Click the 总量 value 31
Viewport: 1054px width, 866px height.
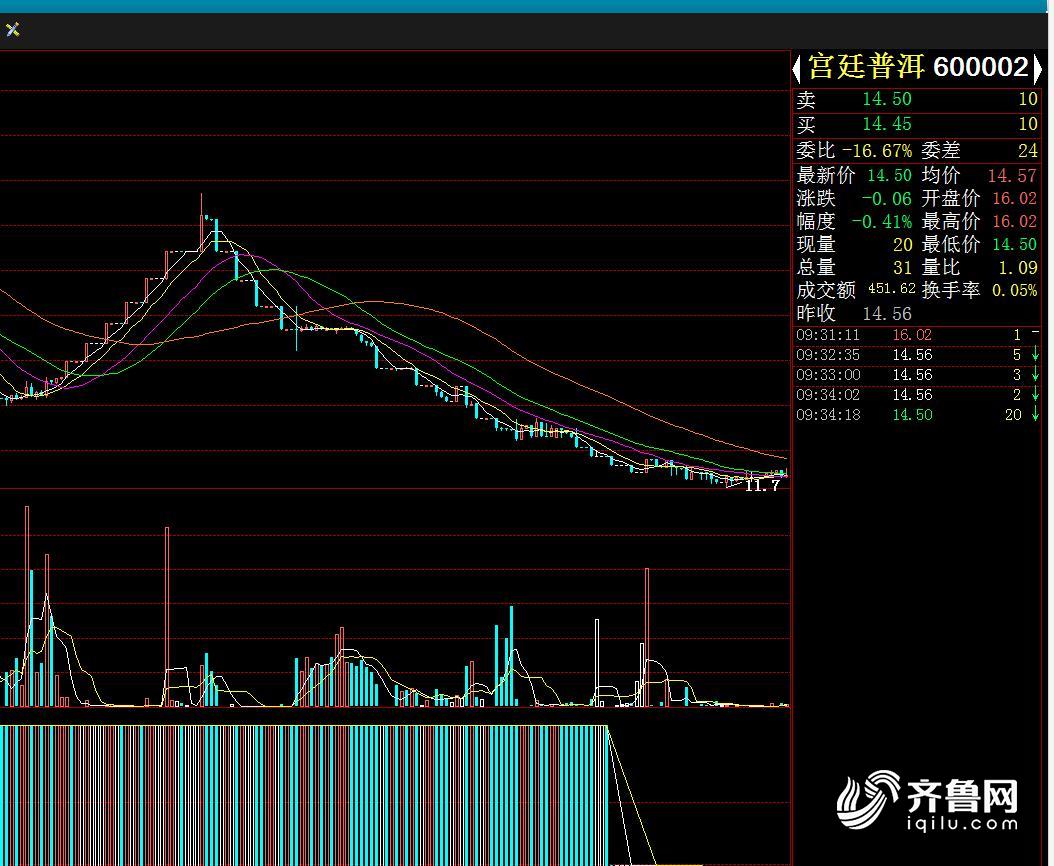tap(902, 268)
